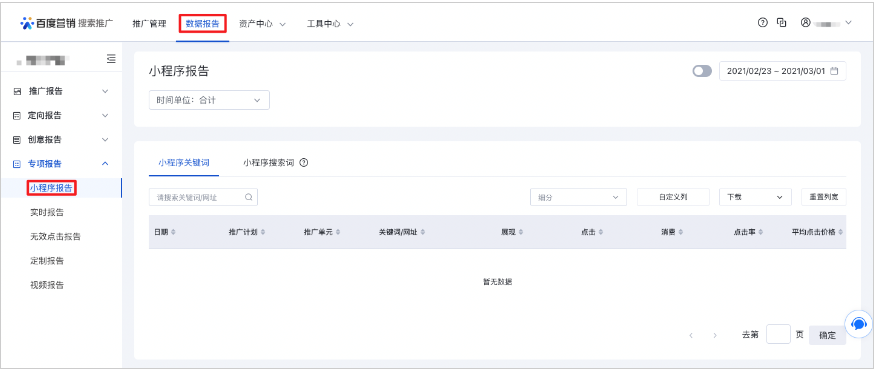Viewport: 877px width, 370px height.
Task: Select 小程序报告 in the sidebar
Action: coord(51,188)
